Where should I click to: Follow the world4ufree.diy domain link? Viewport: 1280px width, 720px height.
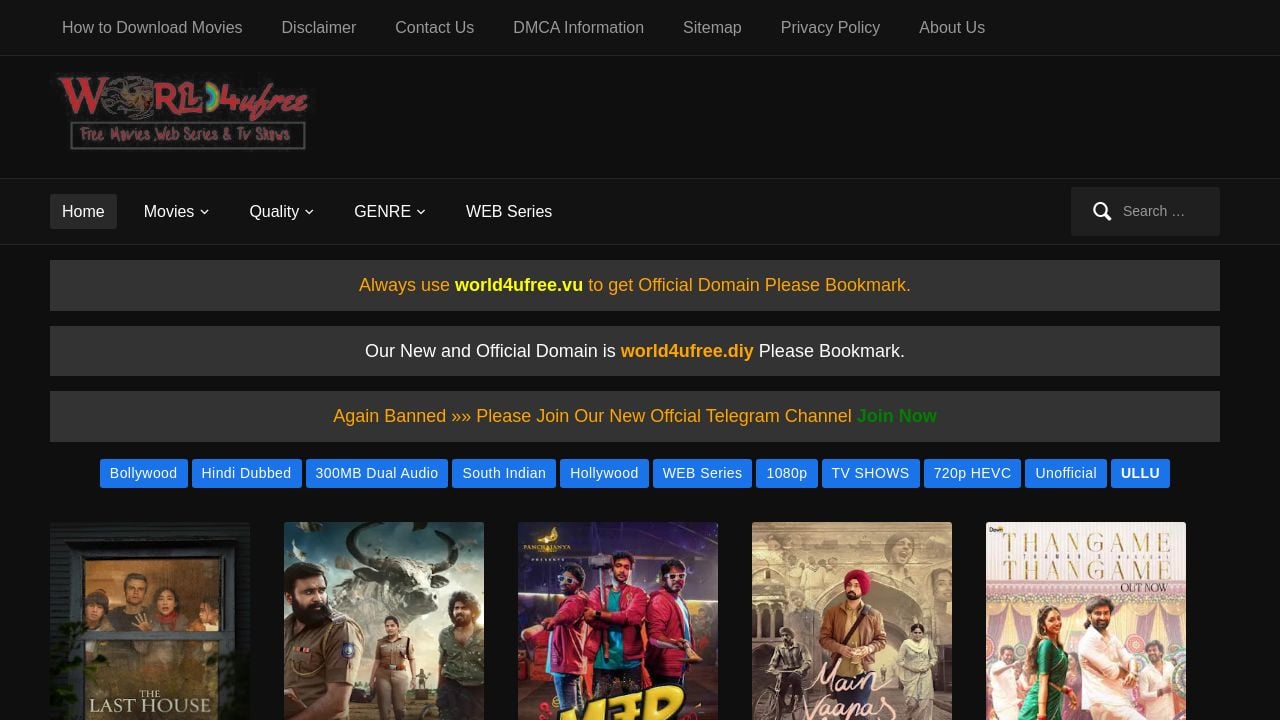tap(687, 351)
